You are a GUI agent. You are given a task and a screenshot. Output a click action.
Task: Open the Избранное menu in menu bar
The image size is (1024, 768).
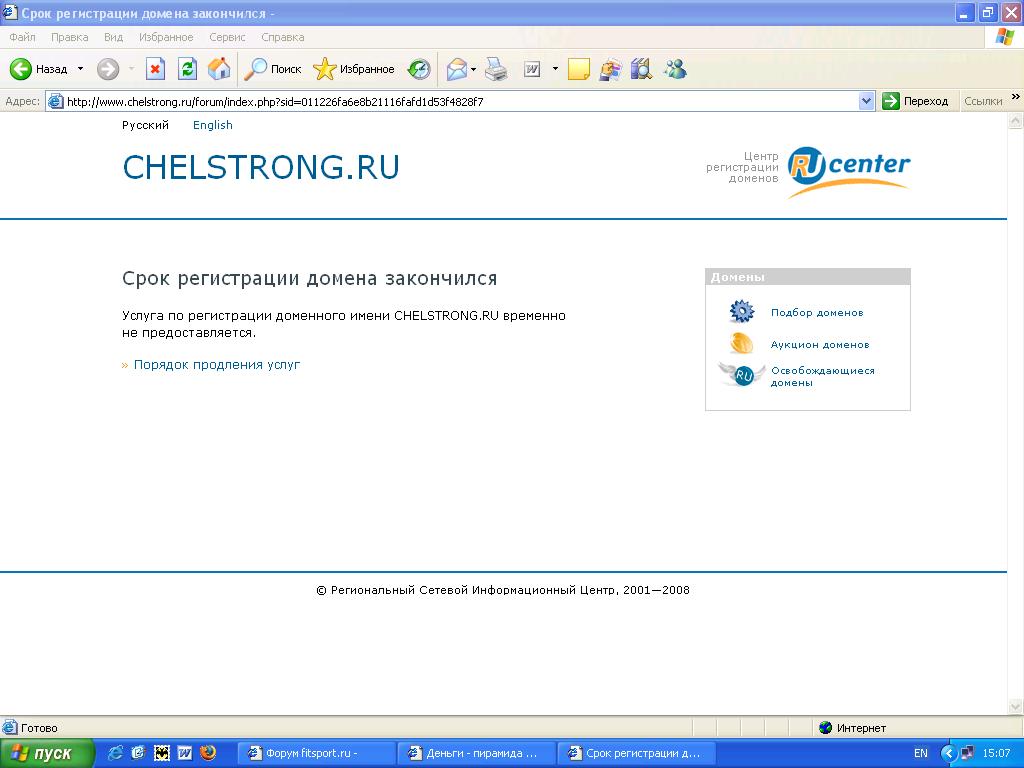click(166, 37)
